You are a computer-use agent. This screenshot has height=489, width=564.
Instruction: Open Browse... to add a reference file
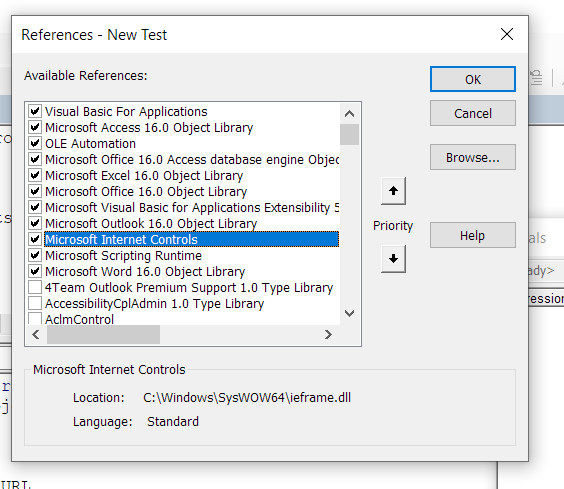[x=473, y=157]
